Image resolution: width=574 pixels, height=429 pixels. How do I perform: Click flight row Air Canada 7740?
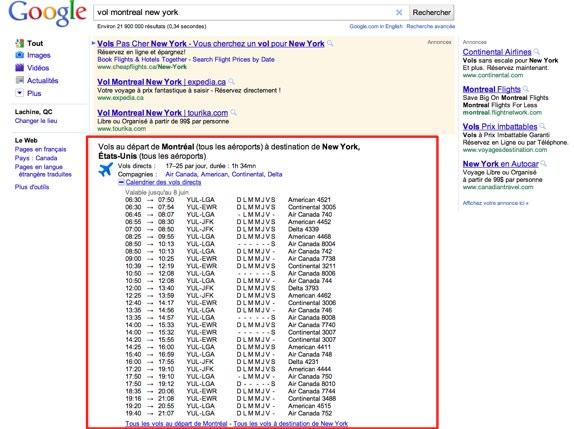coord(230,325)
